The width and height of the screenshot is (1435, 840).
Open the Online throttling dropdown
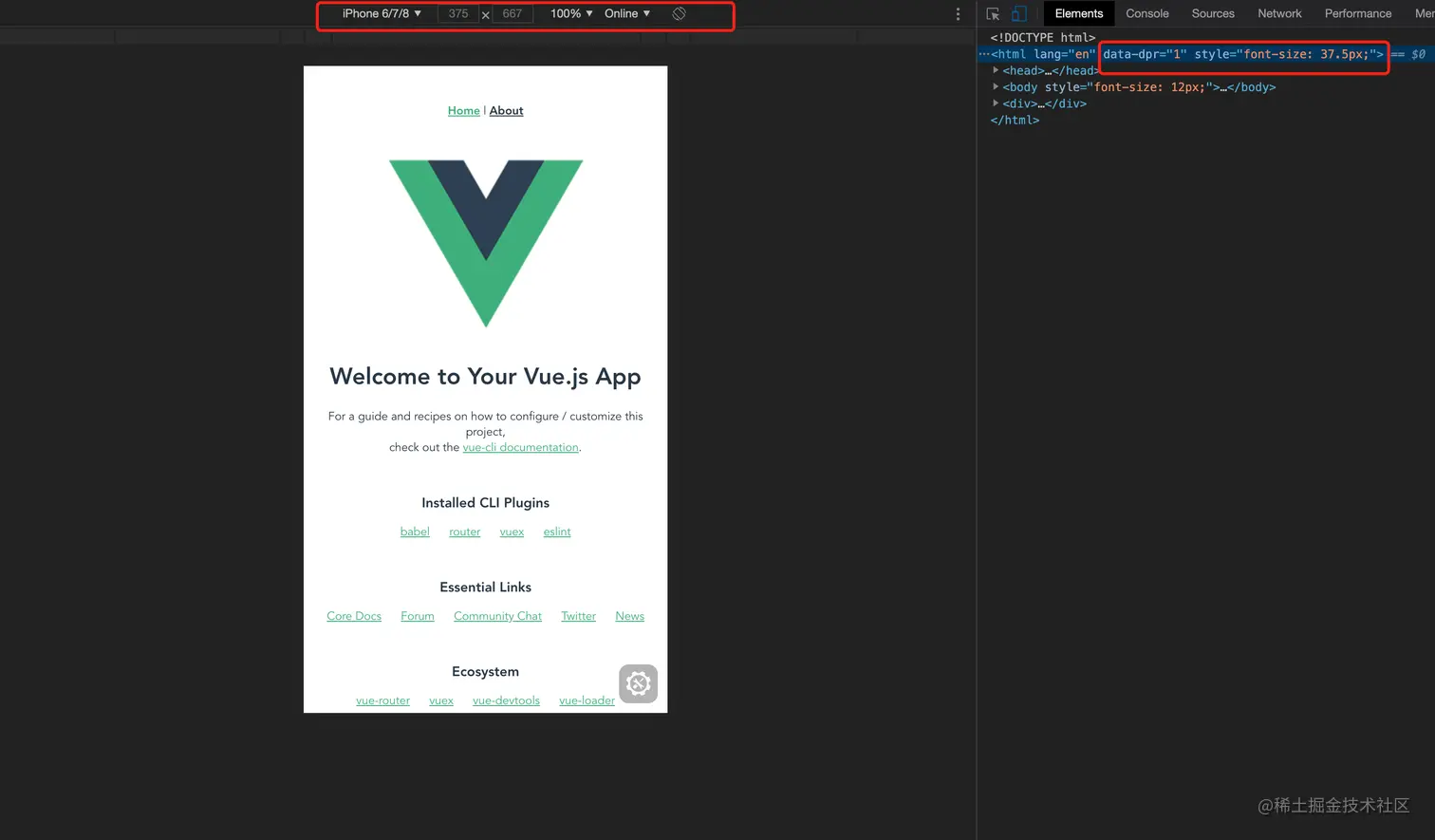point(627,13)
